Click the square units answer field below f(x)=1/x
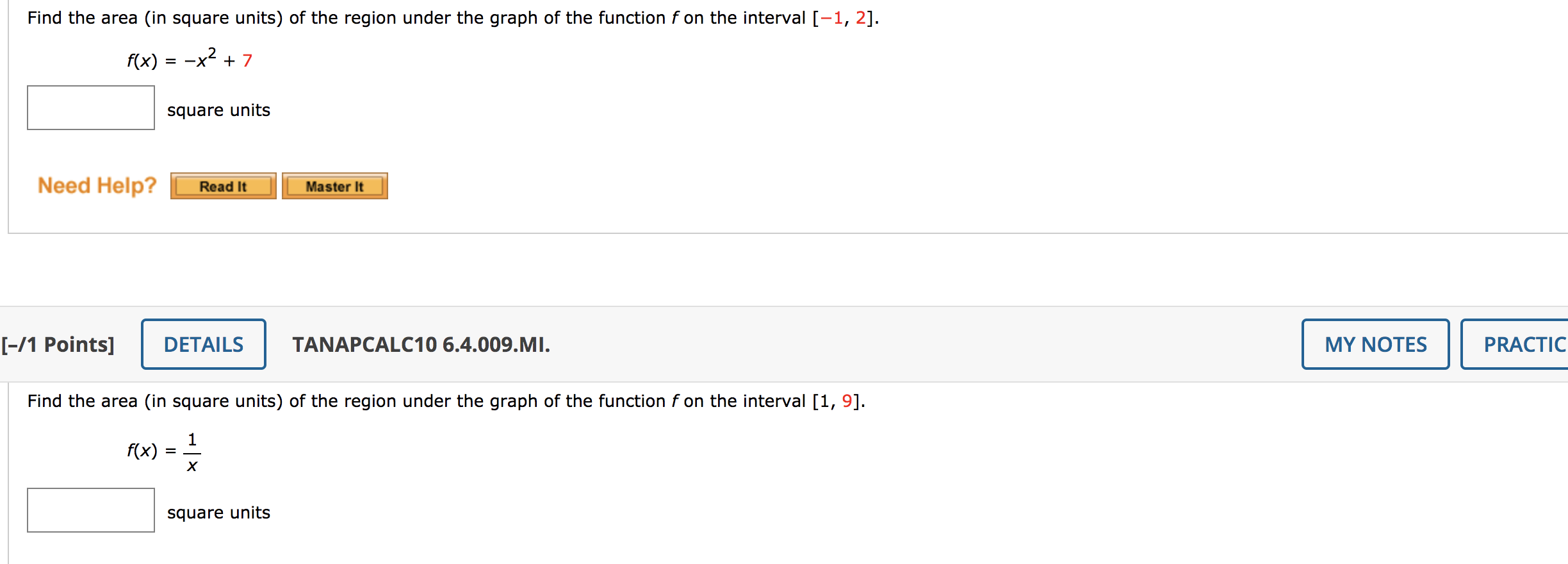 click(x=90, y=511)
